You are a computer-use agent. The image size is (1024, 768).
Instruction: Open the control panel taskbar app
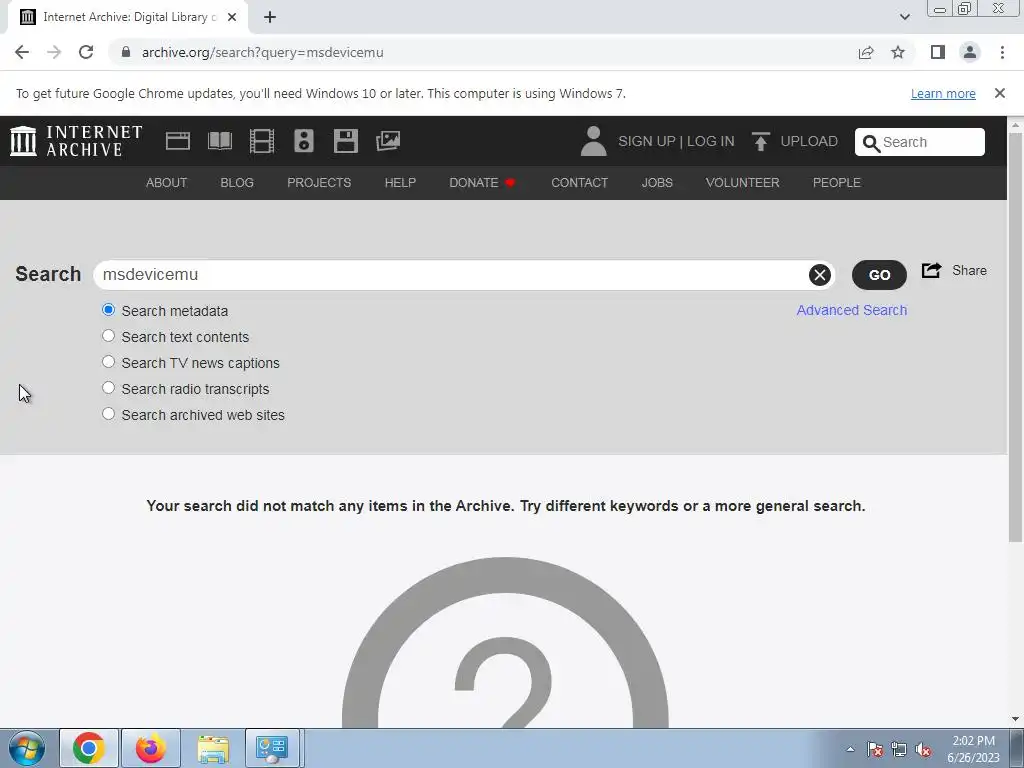272,748
